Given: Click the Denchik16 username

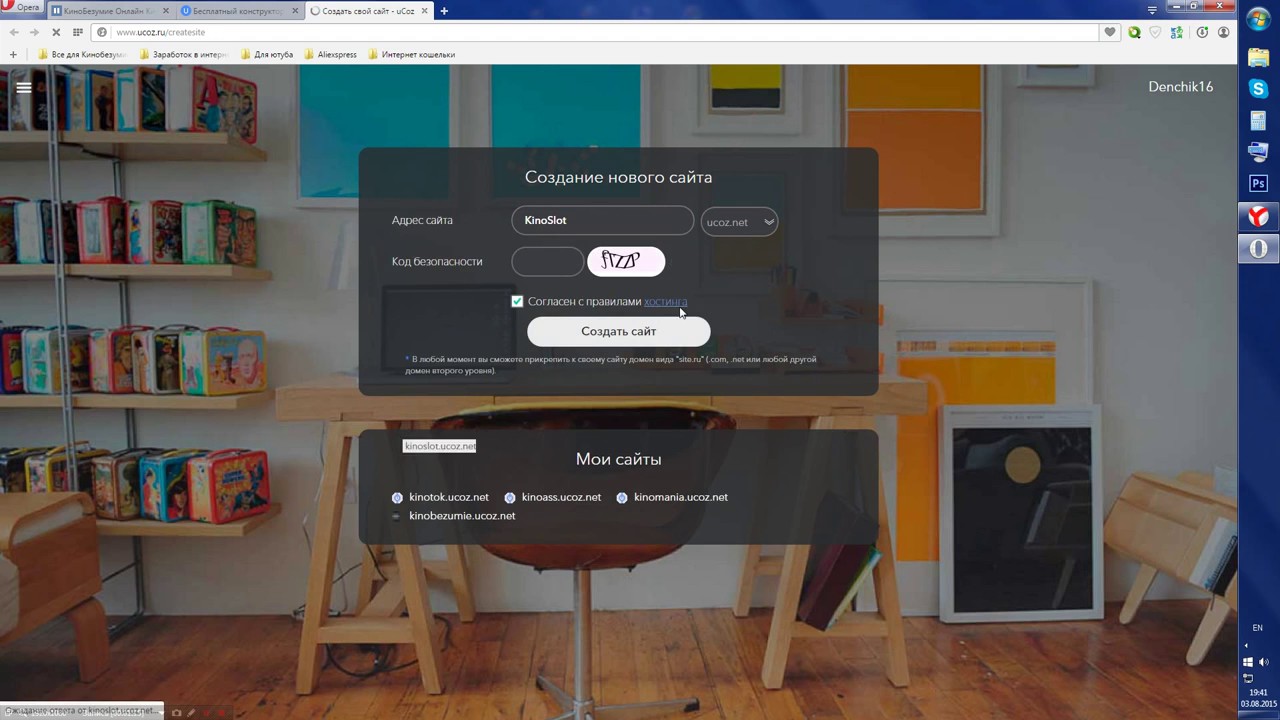Looking at the screenshot, I should click(x=1180, y=87).
